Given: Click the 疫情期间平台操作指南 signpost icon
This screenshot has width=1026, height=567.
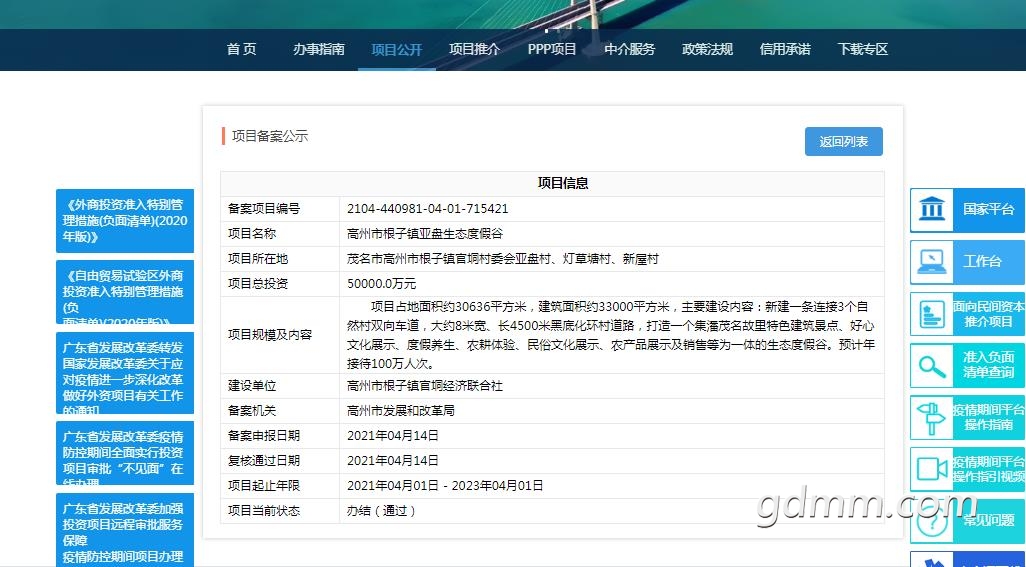Looking at the screenshot, I should coord(932,418).
